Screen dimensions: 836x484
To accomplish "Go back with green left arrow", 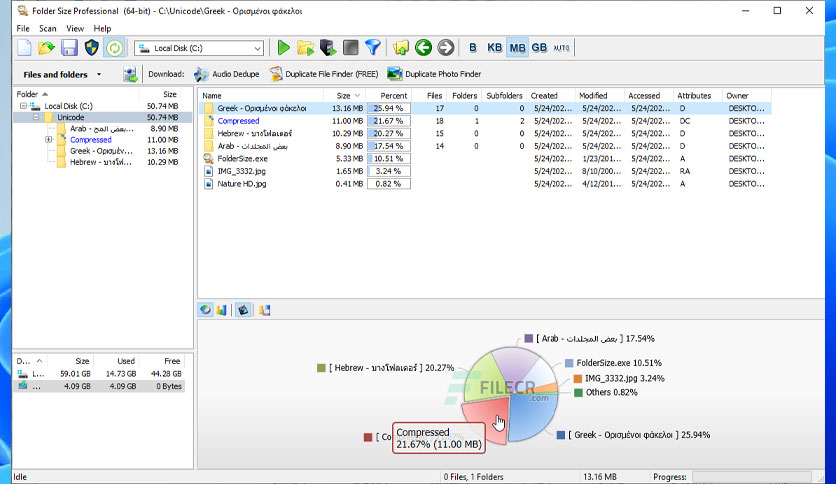I will click(x=423, y=48).
